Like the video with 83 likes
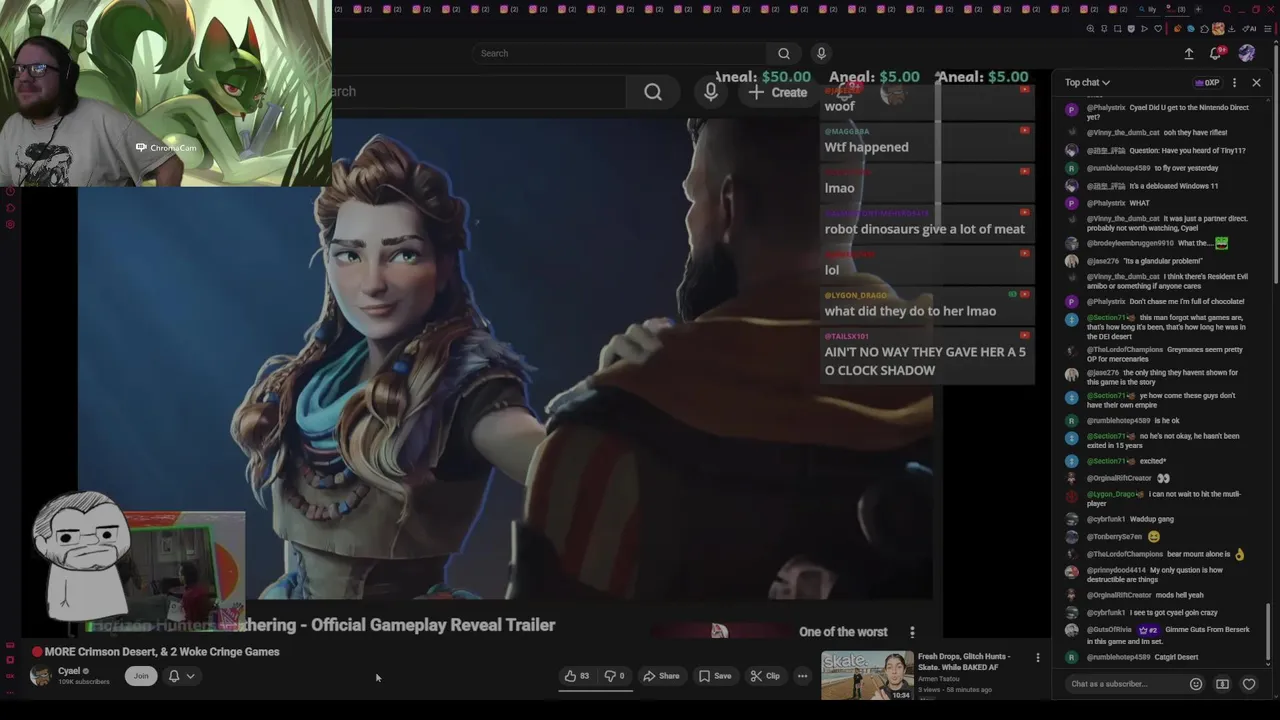Screen dimensions: 1280x720 click(x=577, y=676)
